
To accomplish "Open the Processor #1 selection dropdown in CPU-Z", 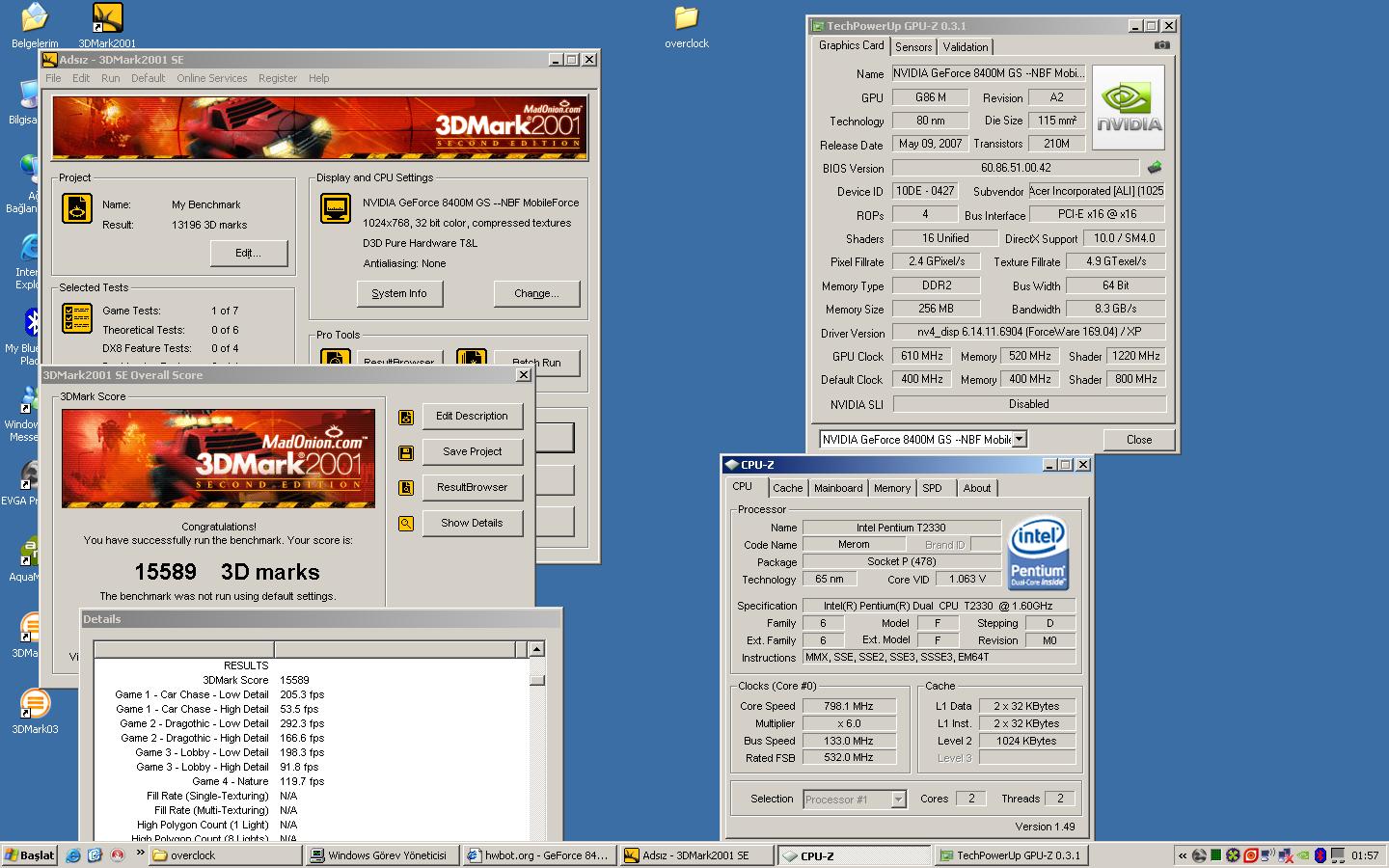I will (899, 800).
